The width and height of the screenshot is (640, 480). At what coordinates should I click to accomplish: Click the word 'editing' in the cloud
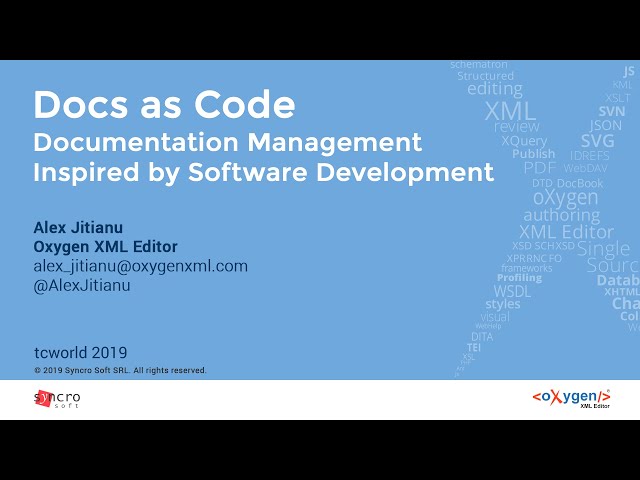pyautogui.click(x=495, y=89)
